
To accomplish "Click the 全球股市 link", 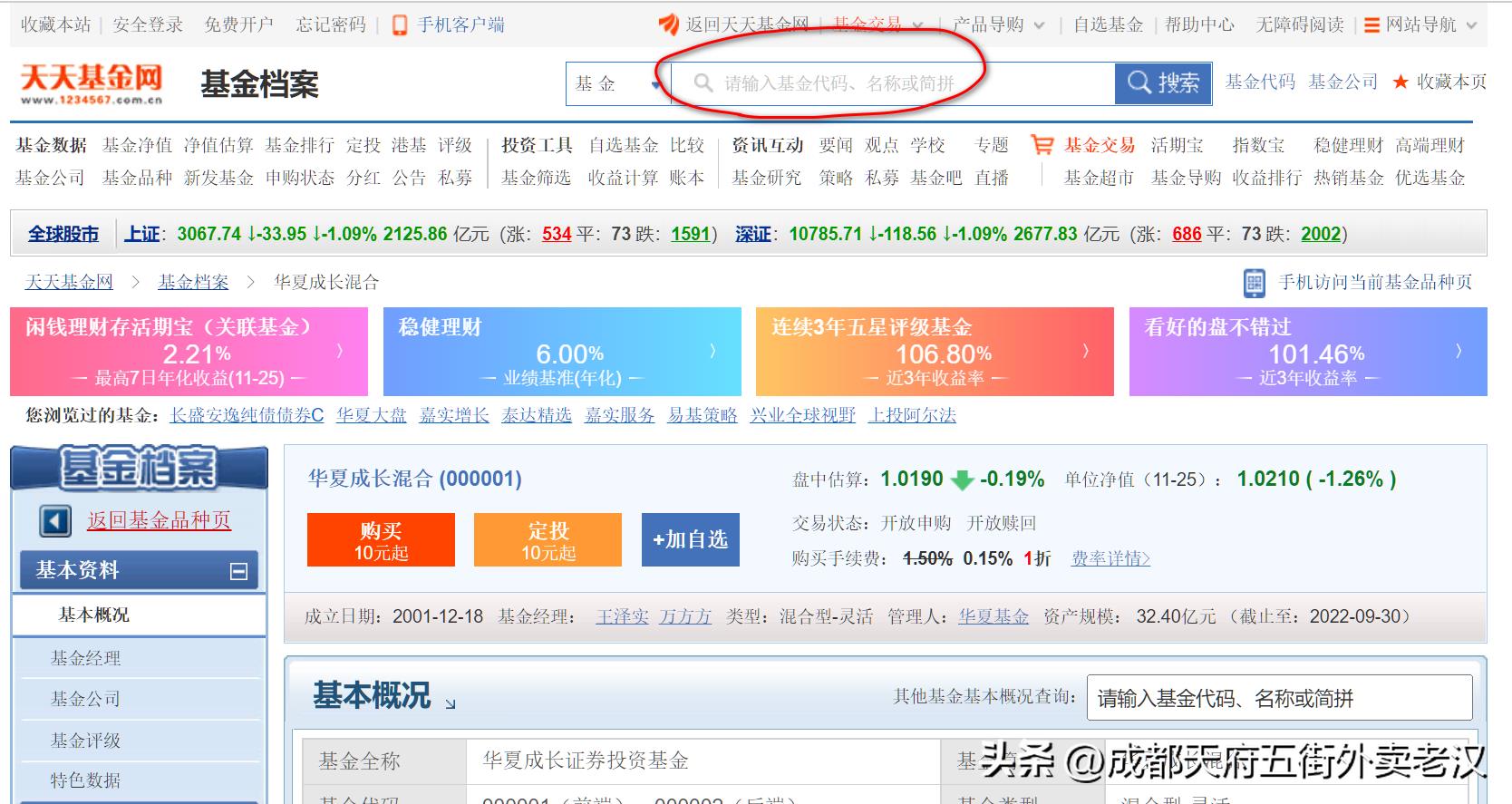I will click(63, 234).
